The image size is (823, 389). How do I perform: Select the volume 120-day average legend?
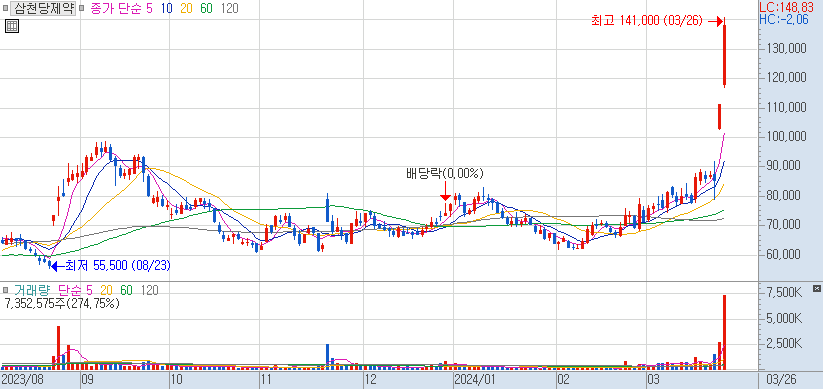(x=149, y=290)
